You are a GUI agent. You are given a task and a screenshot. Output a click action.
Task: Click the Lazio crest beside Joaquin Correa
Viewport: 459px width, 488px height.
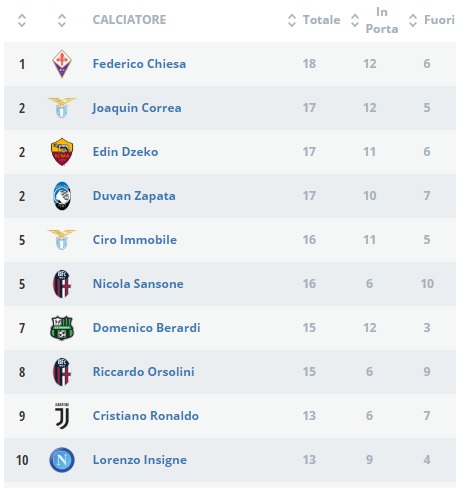coord(62,108)
